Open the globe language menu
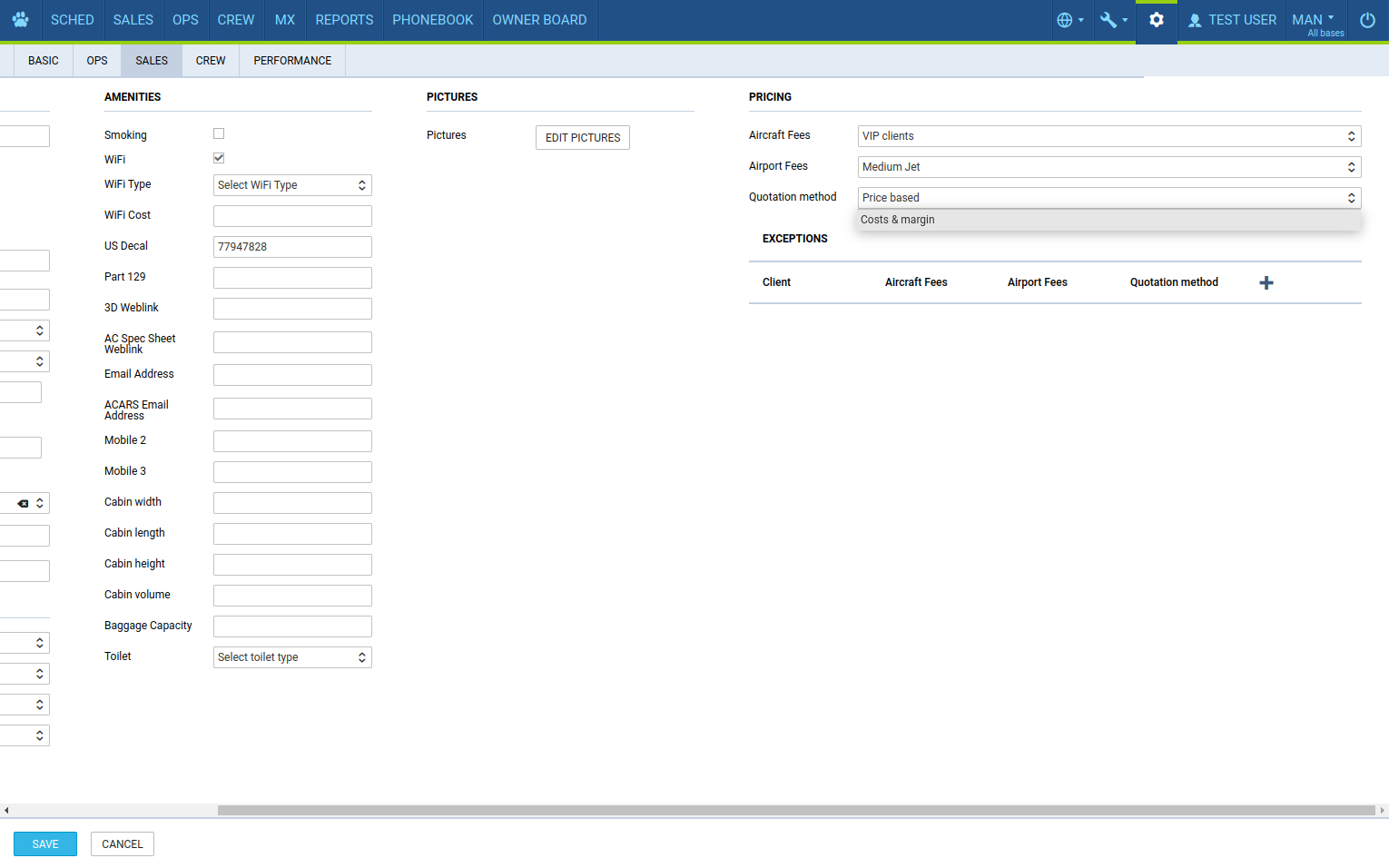The height and width of the screenshot is (868, 1389). coord(1069,20)
